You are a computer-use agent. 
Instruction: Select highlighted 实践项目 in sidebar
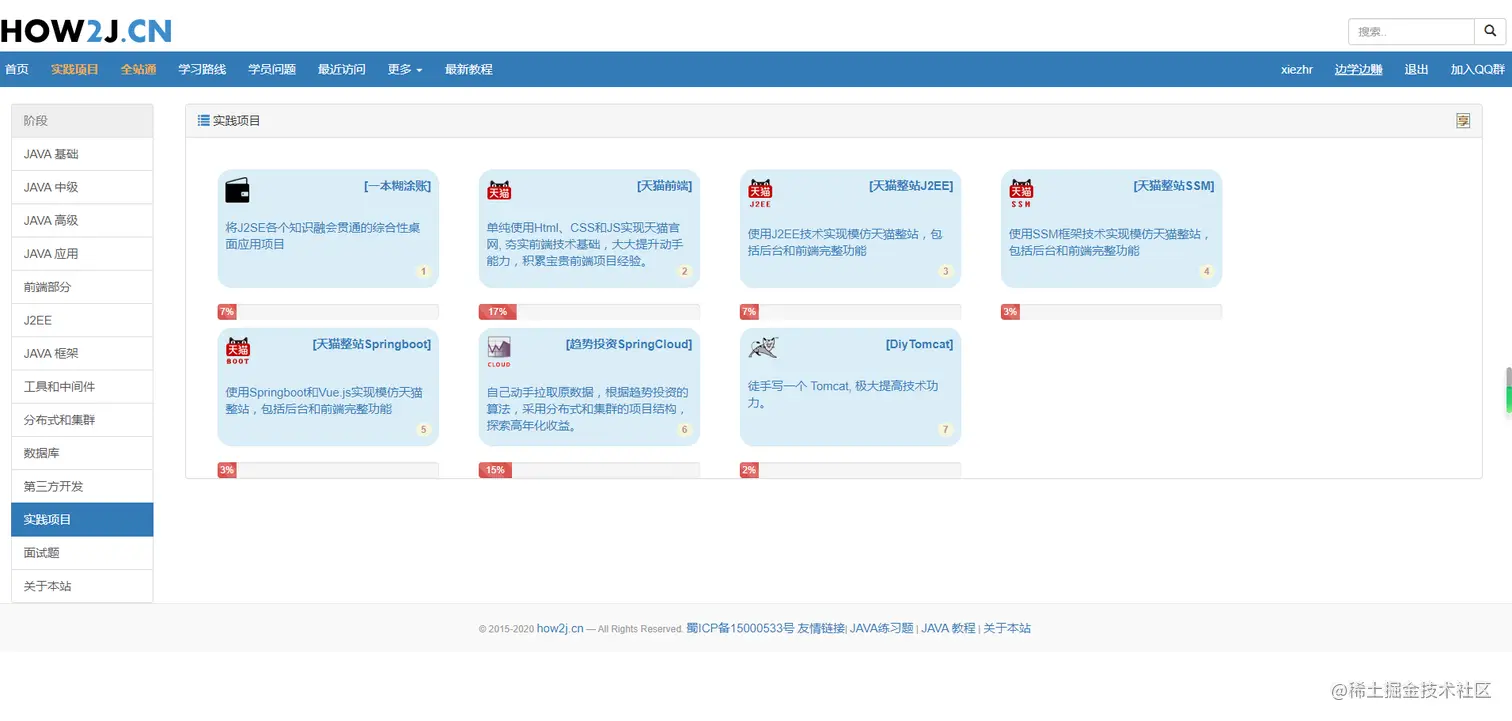click(82, 520)
